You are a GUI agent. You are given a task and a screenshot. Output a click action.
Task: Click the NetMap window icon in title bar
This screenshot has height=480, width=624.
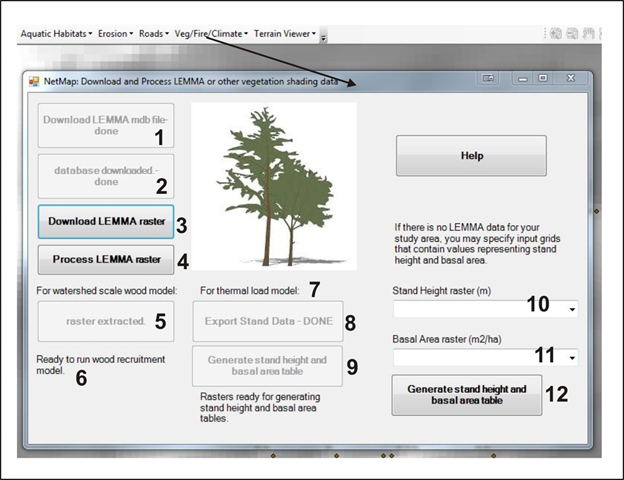pyautogui.click(x=33, y=78)
